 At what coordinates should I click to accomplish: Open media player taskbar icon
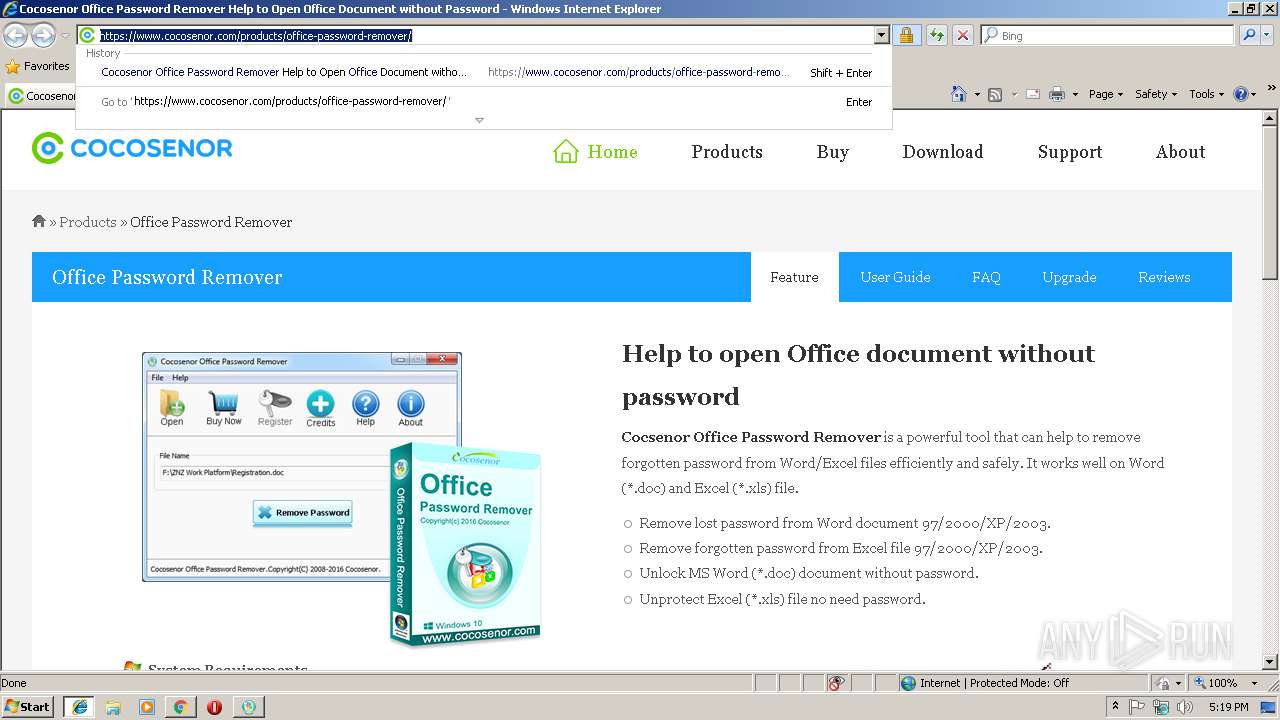147,707
